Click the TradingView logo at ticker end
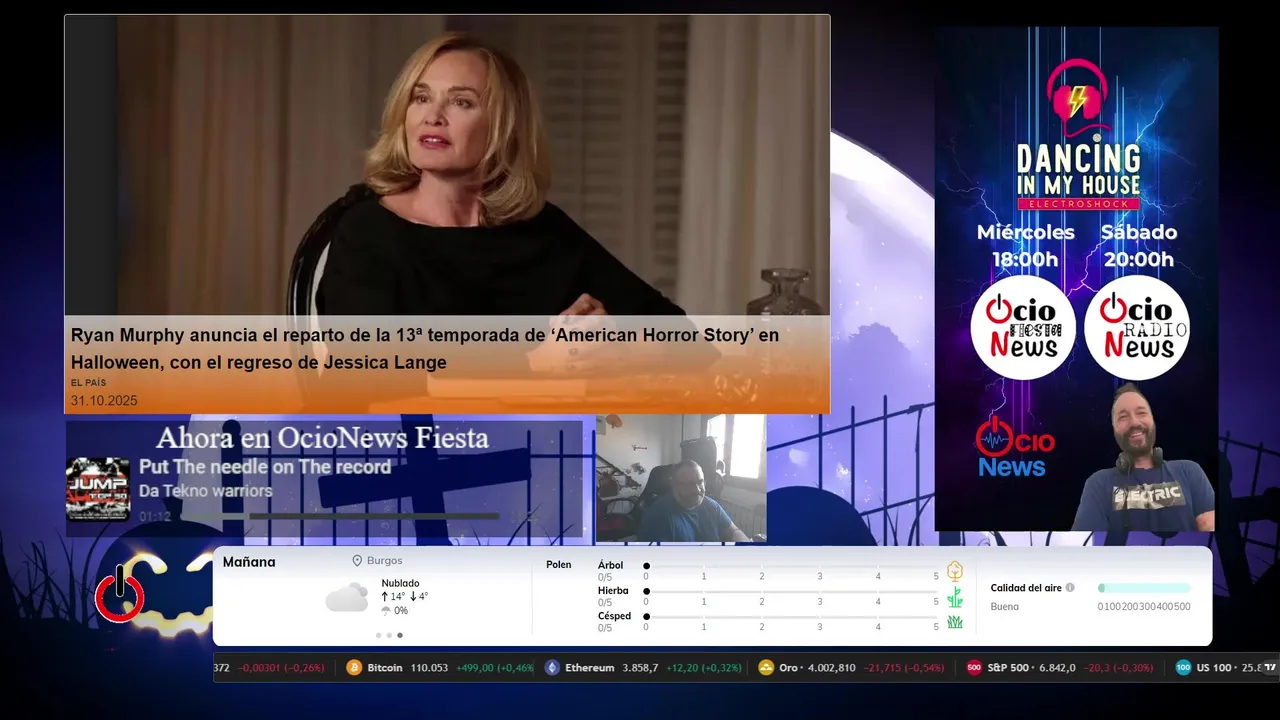 point(1270,667)
